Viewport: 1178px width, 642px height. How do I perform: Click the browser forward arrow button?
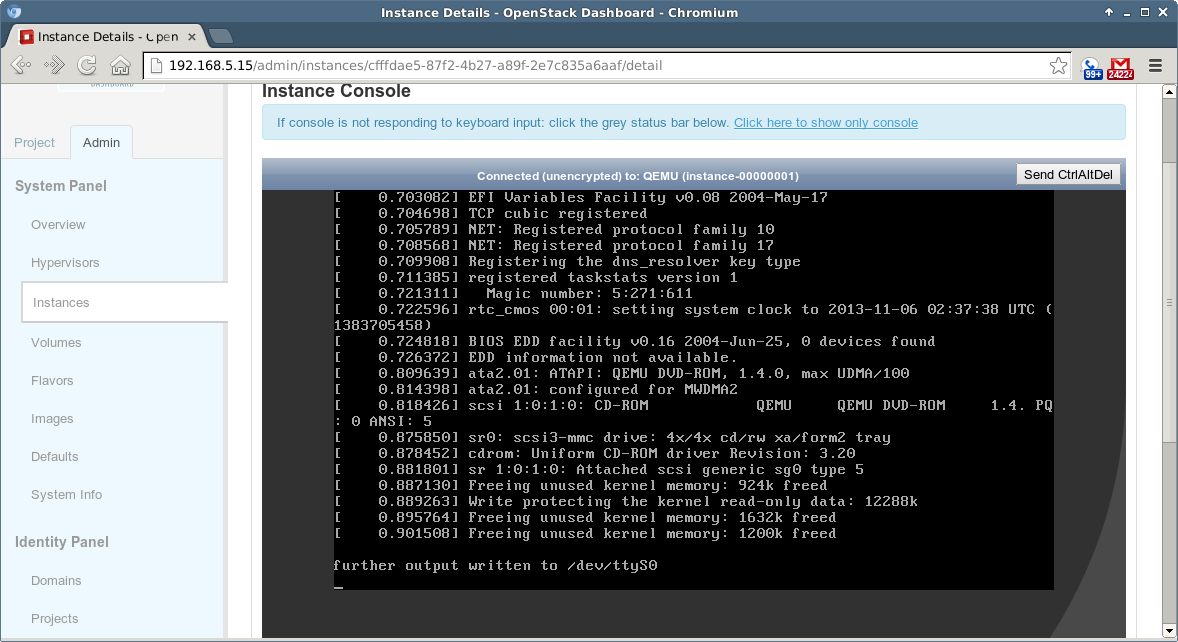[54, 66]
